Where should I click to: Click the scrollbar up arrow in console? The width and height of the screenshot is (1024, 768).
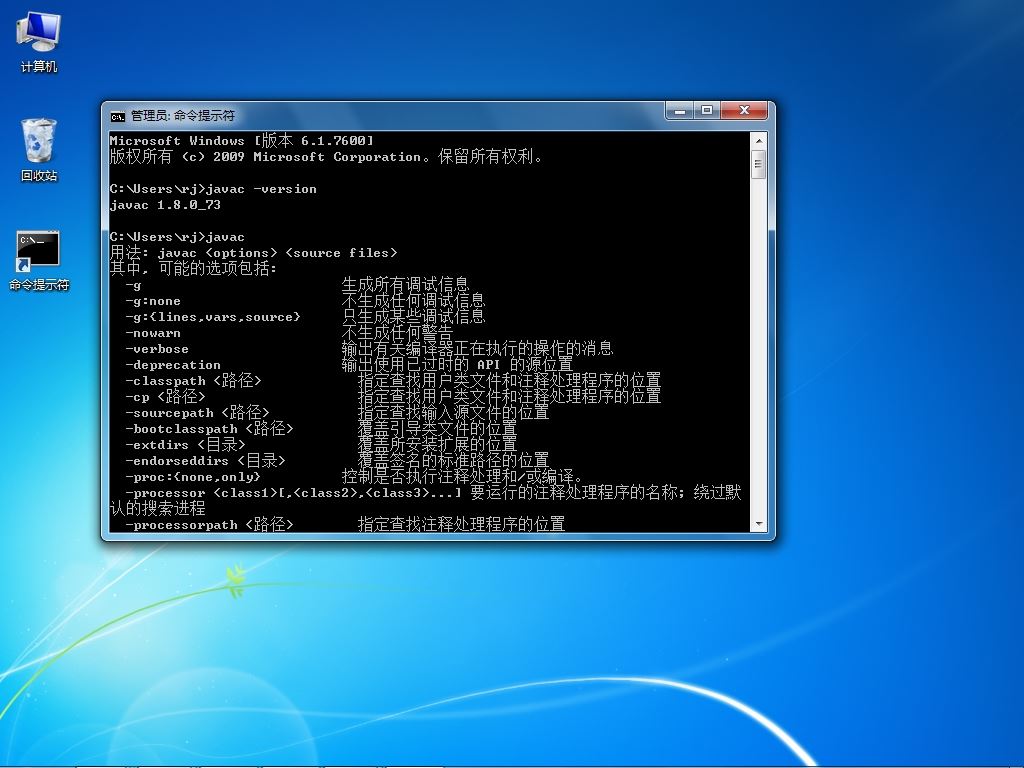tap(759, 140)
